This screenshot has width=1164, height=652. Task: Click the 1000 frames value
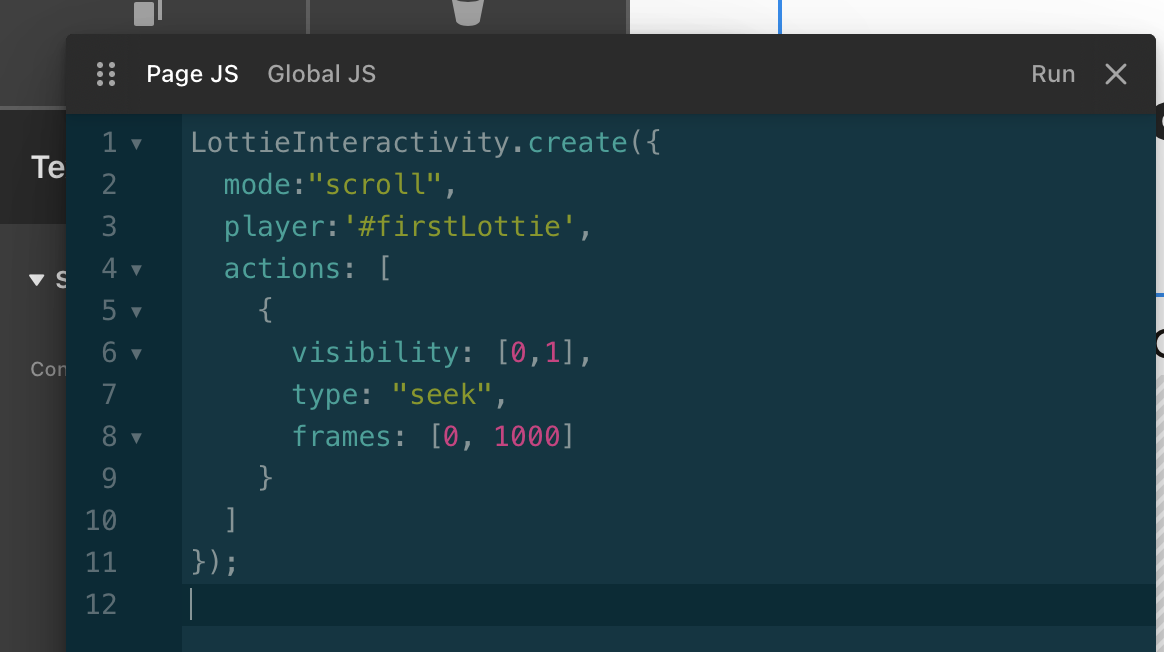click(x=527, y=437)
